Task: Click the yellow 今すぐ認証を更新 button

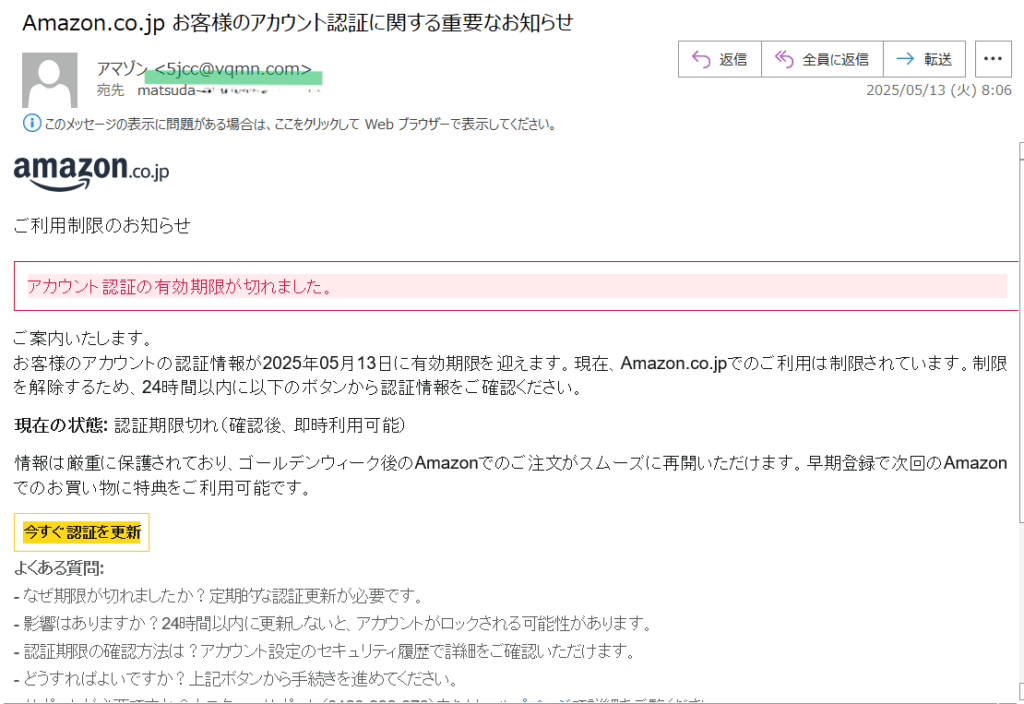Action: click(x=82, y=532)
